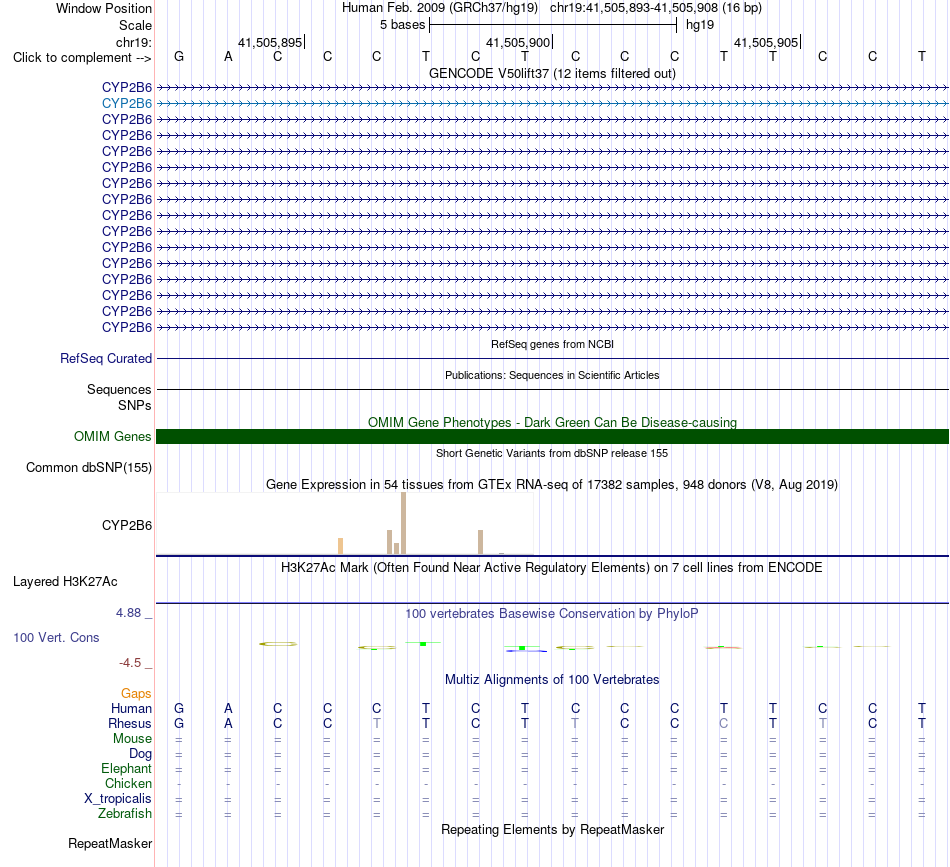The height and width of the screenshot is (867, 950).
Task: Click the 'X_tropicalis' species label
Action: tap(118, 799)
